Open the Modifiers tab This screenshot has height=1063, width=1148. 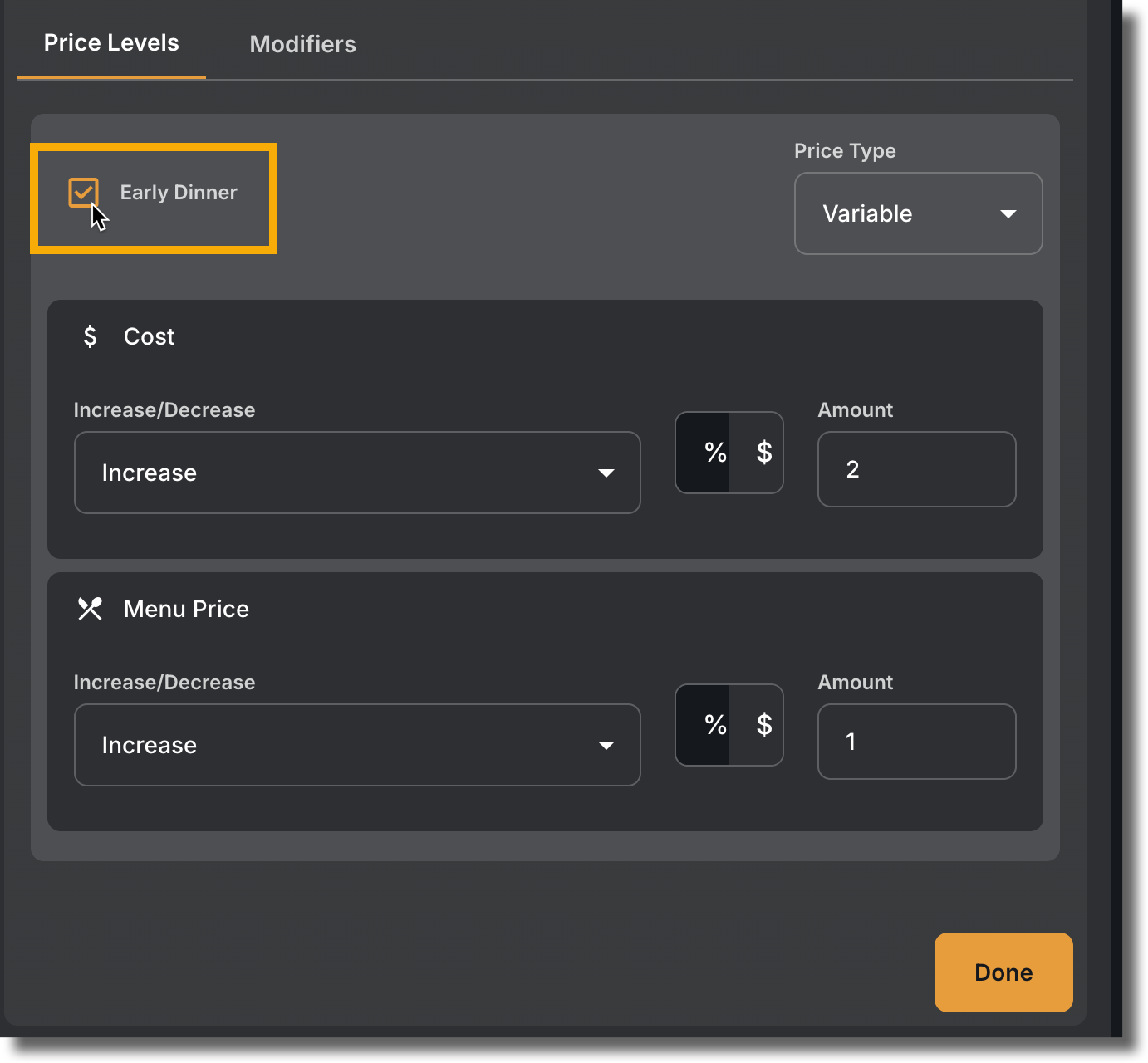pyautogui.click(x=302, y=44)
